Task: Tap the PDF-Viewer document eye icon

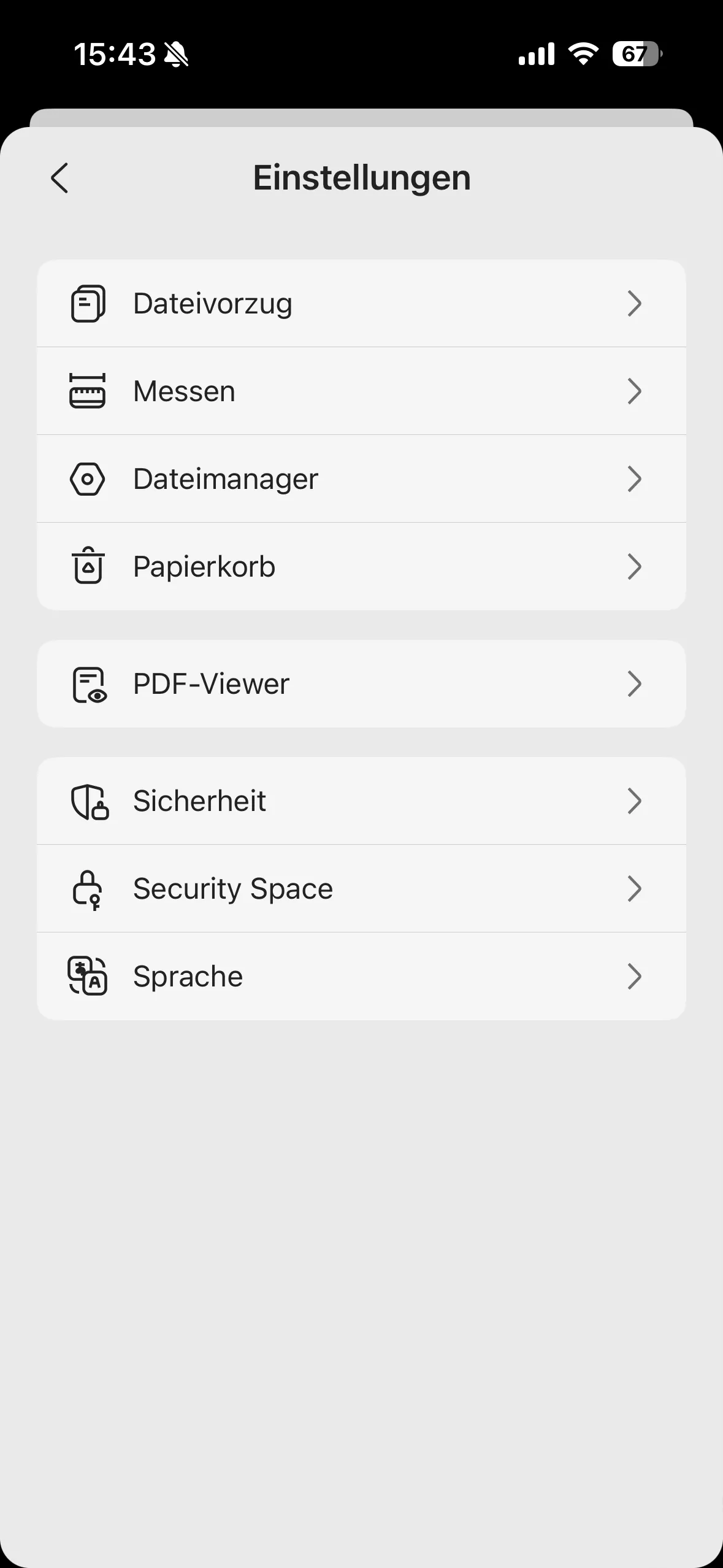Action: [89, 685]
